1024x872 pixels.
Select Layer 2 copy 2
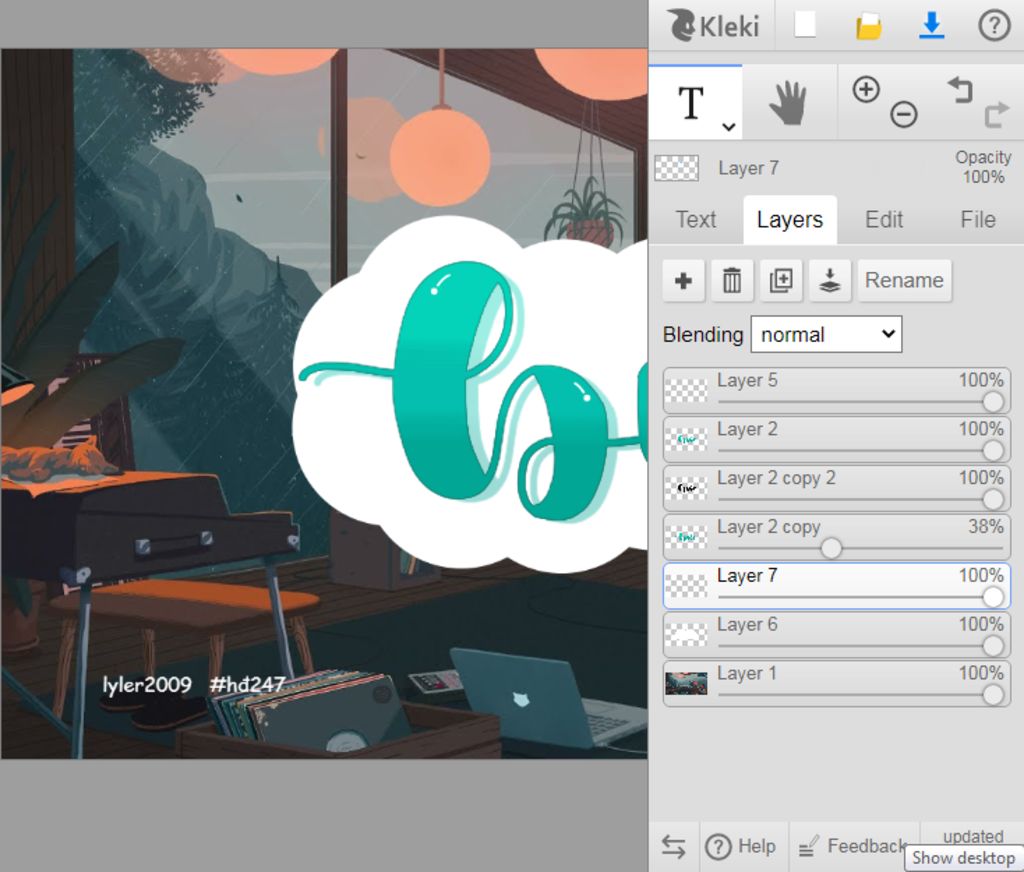pos(837,488)
